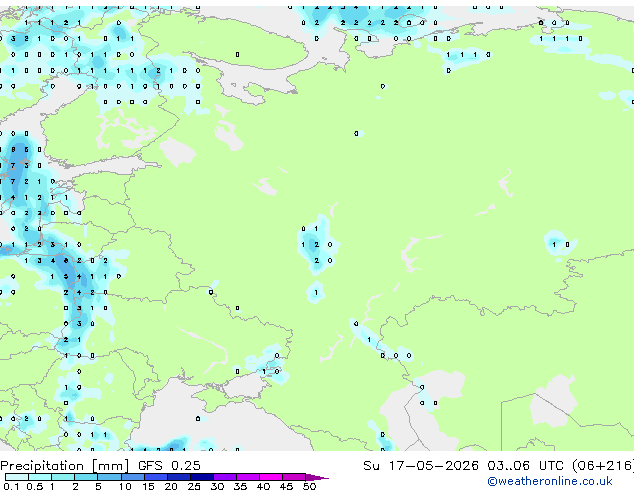Image resolution: width=634 pixels, height=490 pixels.
Task: Click the 'GFS 0.25' model label
Action: [x=169, y=466]
